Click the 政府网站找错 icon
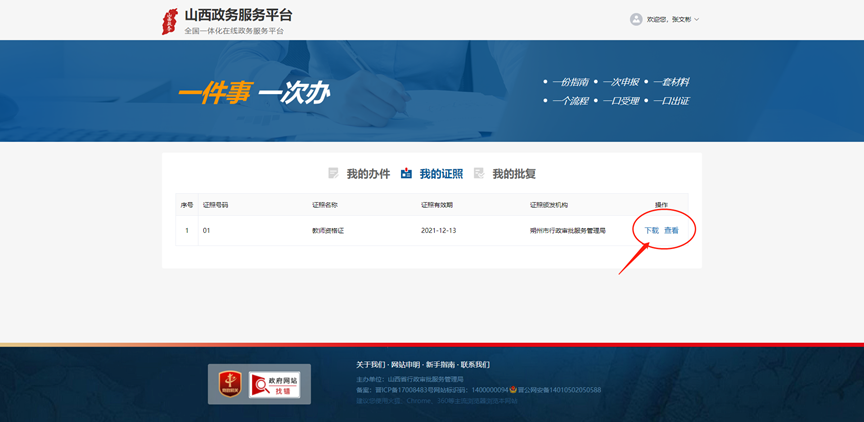864x422 pixels. (274, 385)
